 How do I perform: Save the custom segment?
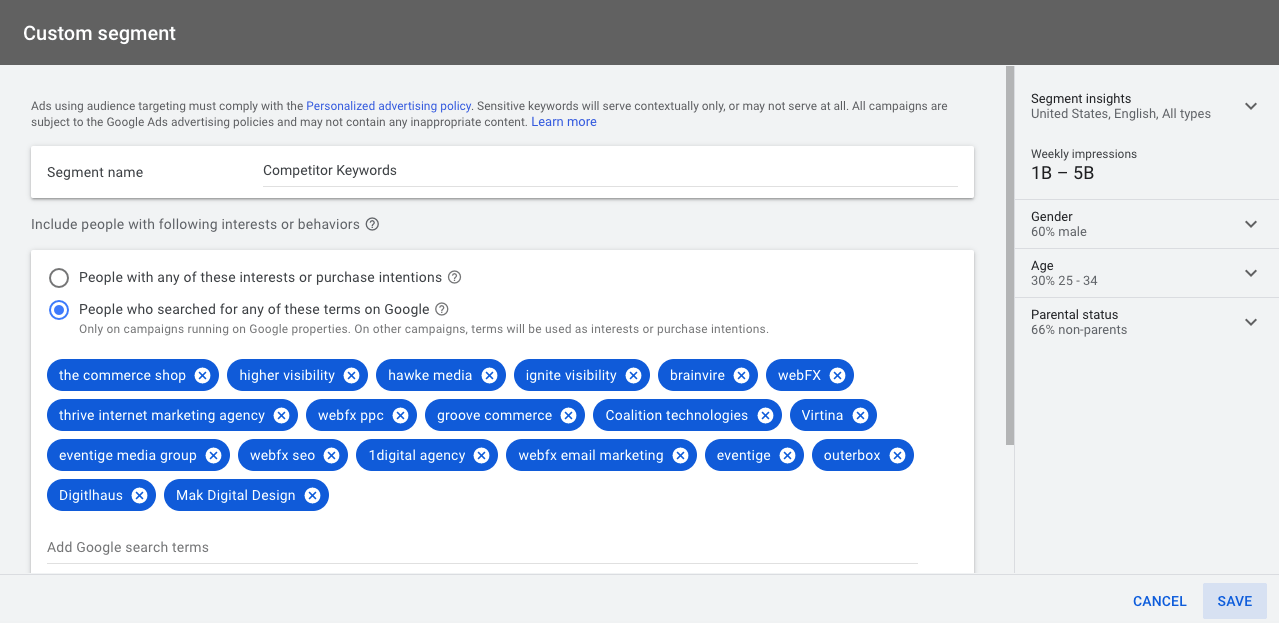click(1235, 601)
